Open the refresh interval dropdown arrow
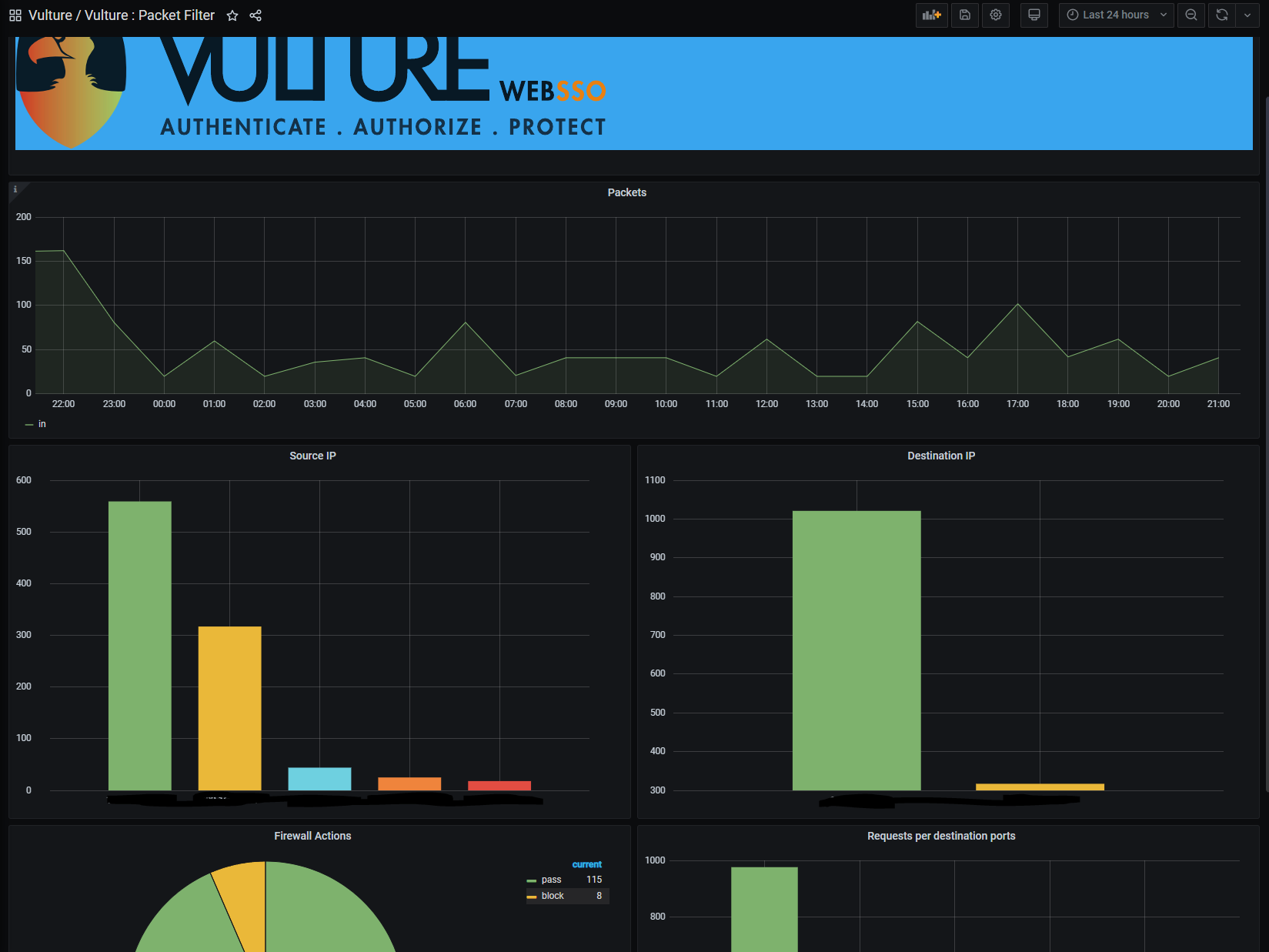This screenshot has height=952, width=1269. click(x=1247, y=15)
